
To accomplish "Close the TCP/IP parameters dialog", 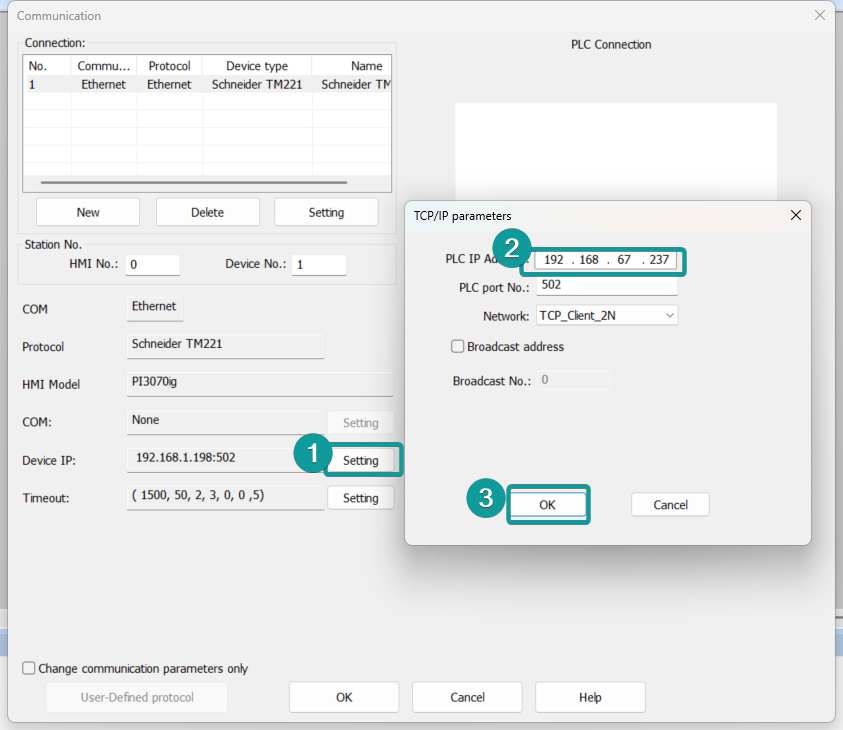I will (796, 215).
